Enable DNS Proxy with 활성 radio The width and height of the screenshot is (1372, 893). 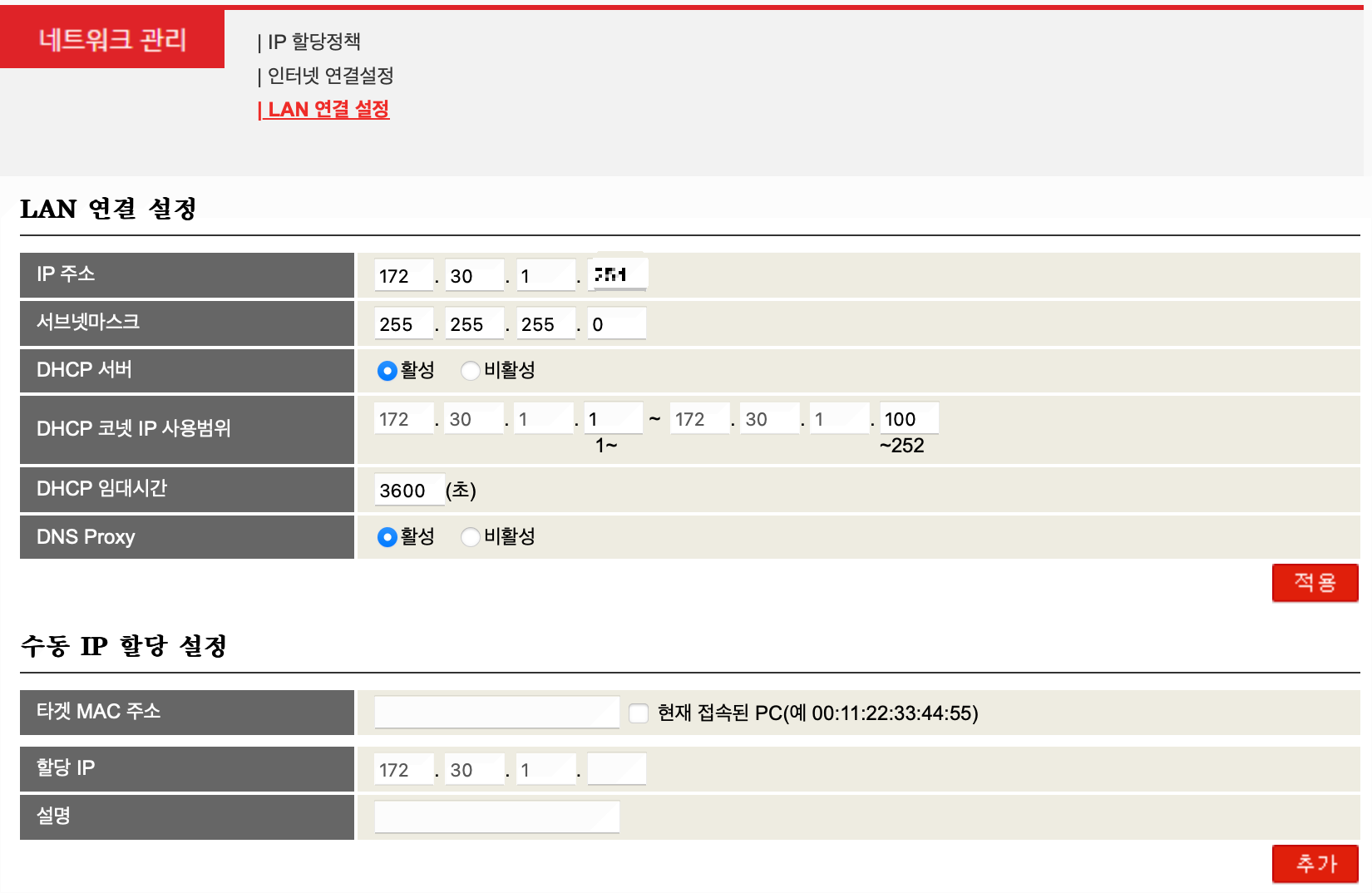387,537
